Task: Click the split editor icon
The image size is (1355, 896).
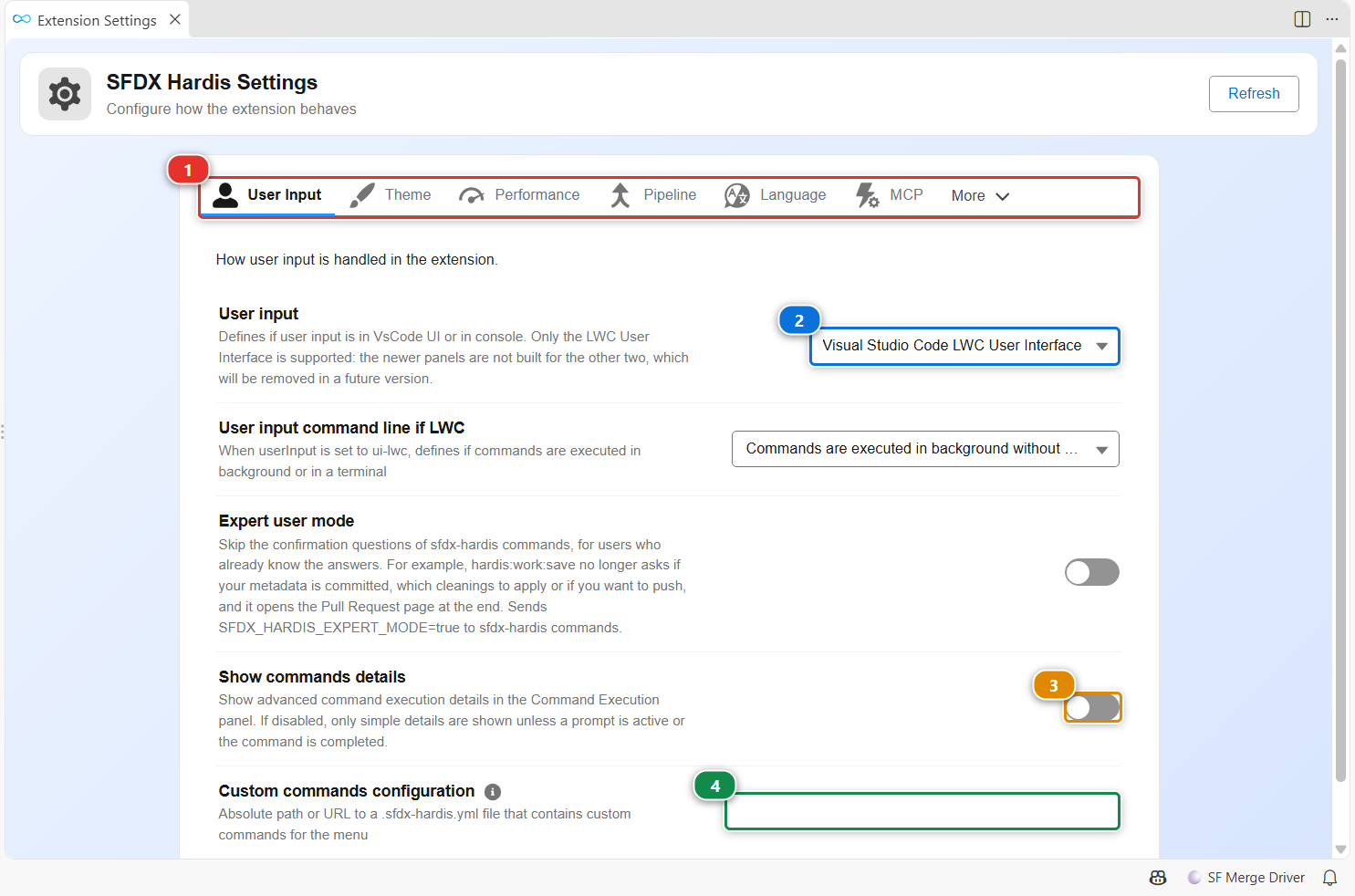Action: coord(1303,19)
